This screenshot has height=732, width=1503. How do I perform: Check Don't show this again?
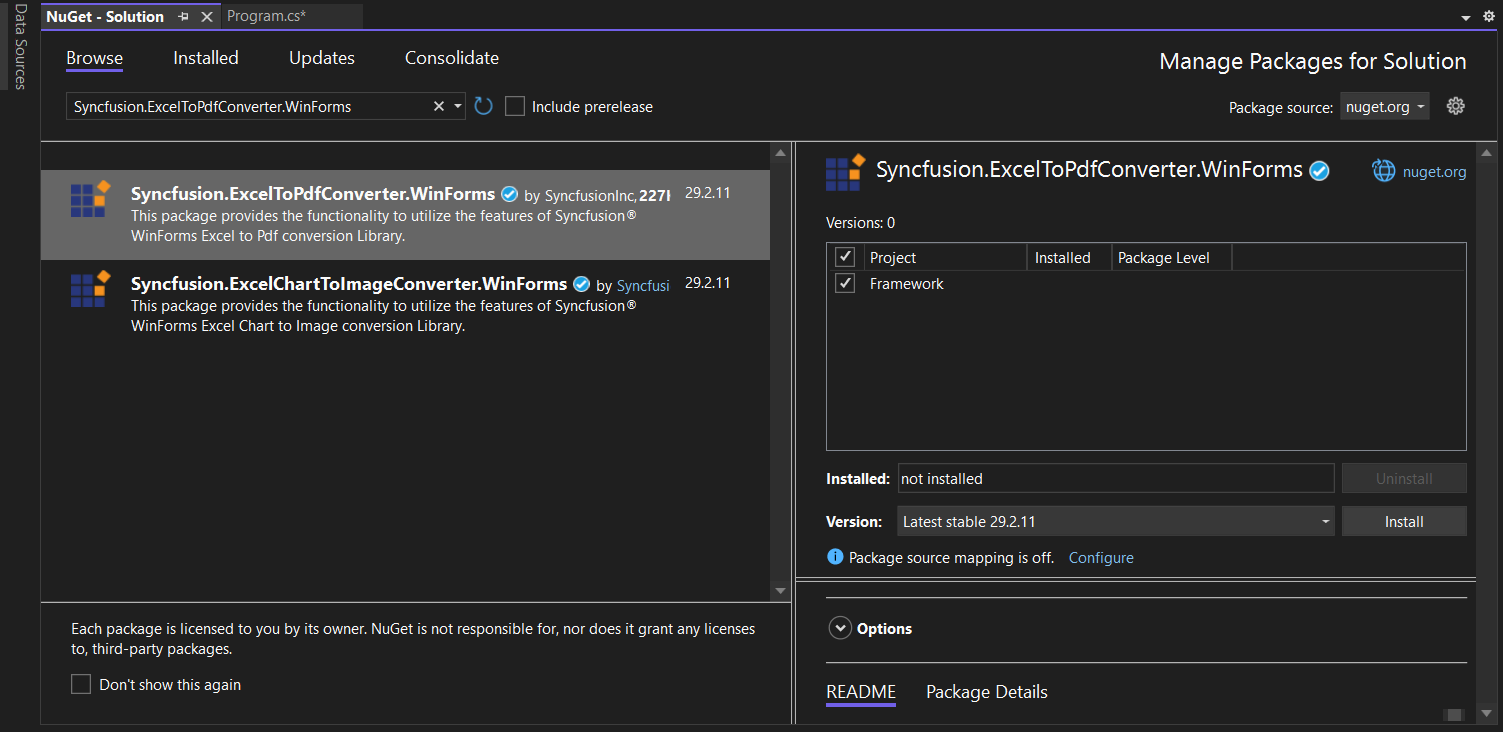click(x=81, y=684)
